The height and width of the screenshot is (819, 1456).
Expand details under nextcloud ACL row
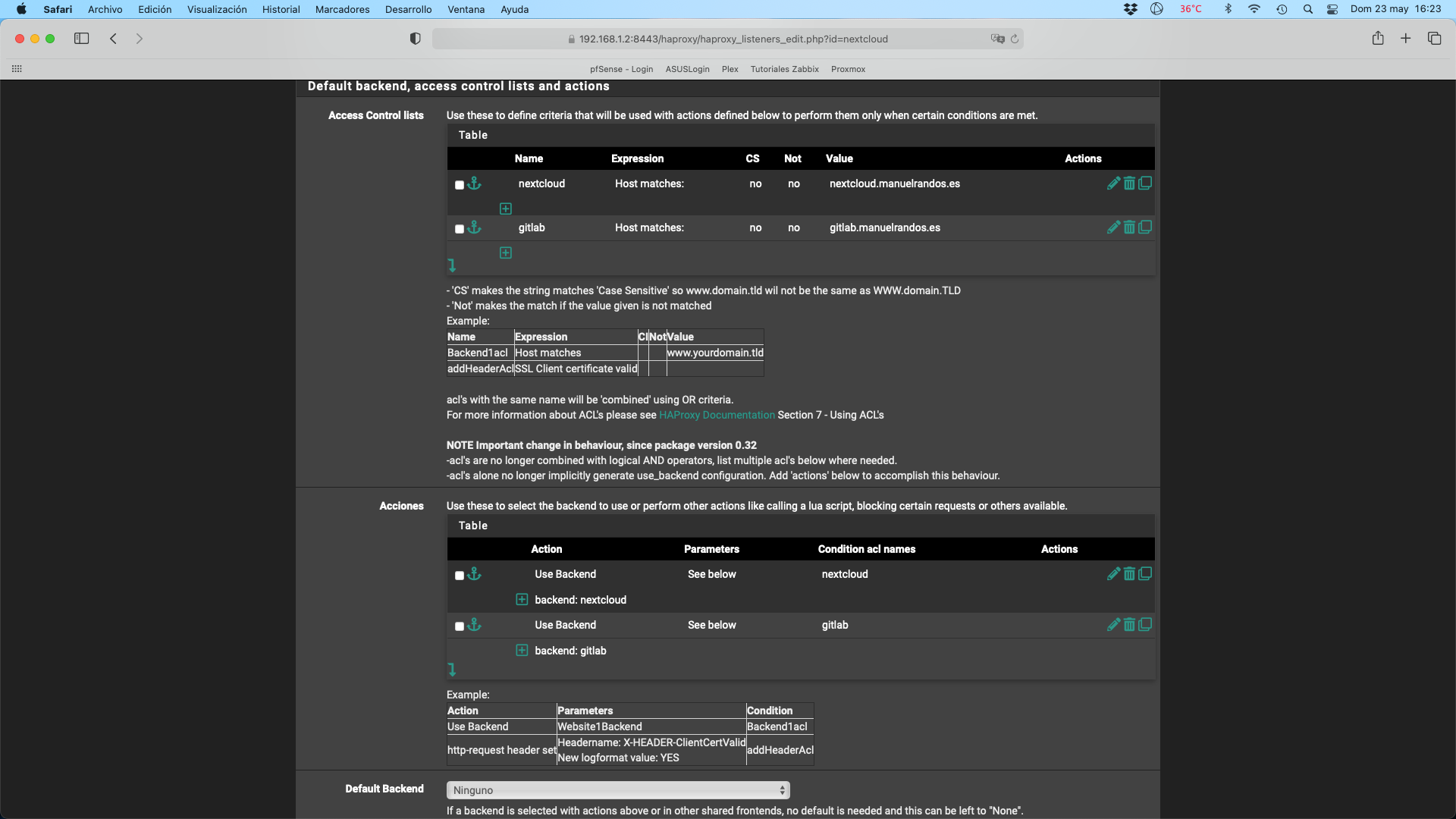click(506, 209)
